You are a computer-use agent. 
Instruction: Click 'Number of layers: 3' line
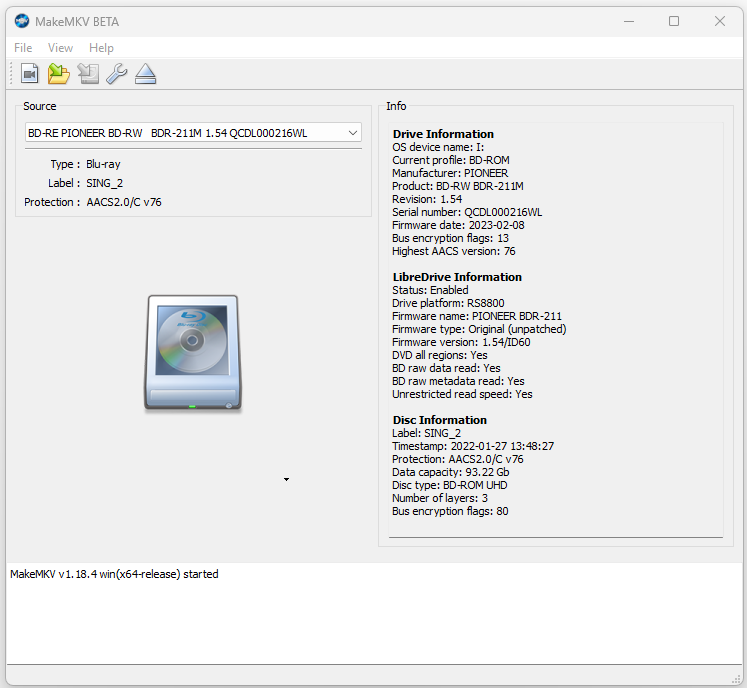coord(439,498)
